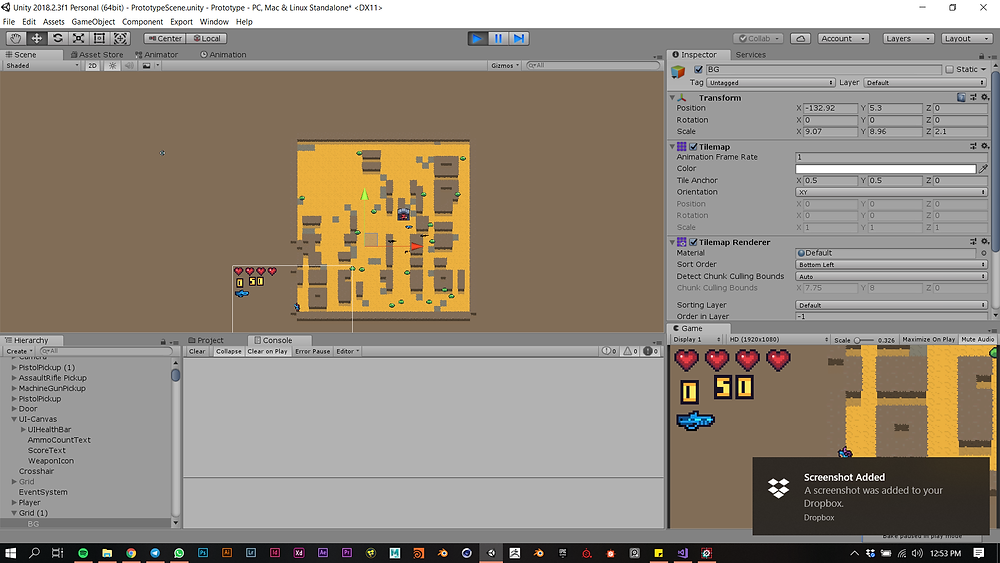Open the Layout dropdown in the toolbar
The width and height of the screenshot is (1000, 563).
967,38
